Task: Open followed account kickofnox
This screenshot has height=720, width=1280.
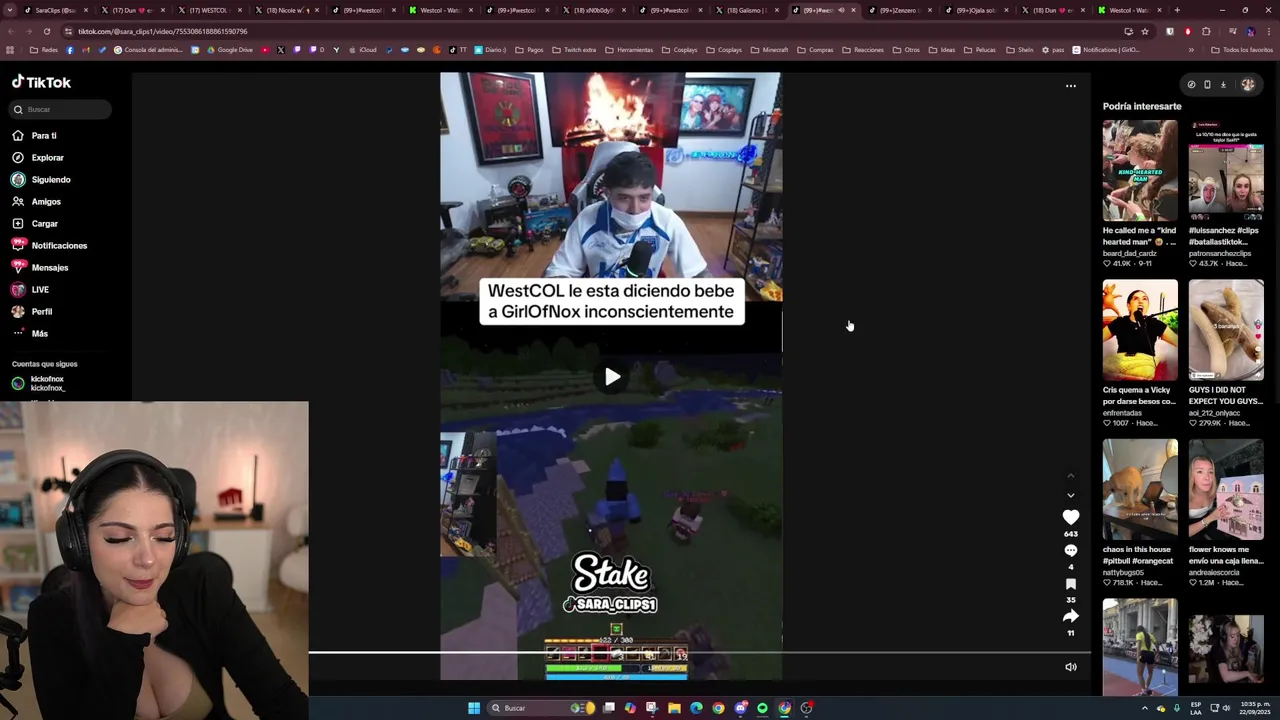Action: pyautogui.click(x=40, y=383)
